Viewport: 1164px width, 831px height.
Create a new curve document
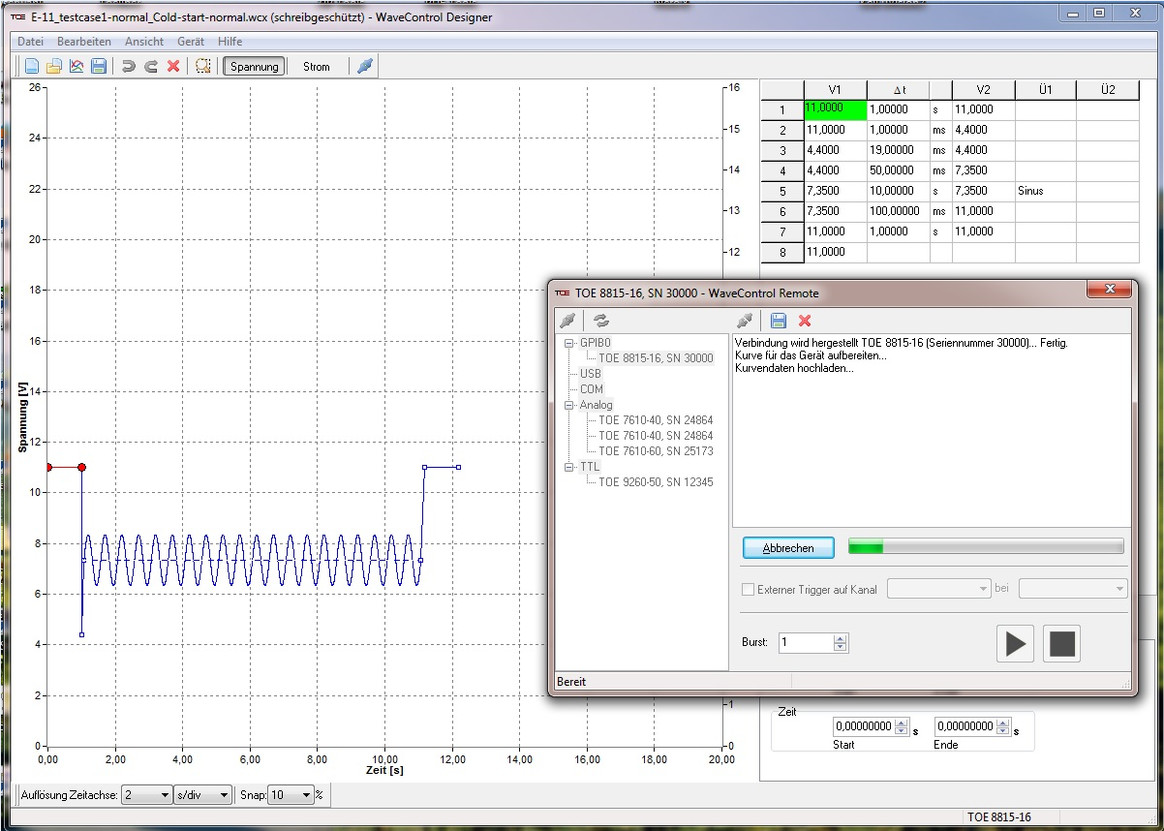(x=31, y=65)
